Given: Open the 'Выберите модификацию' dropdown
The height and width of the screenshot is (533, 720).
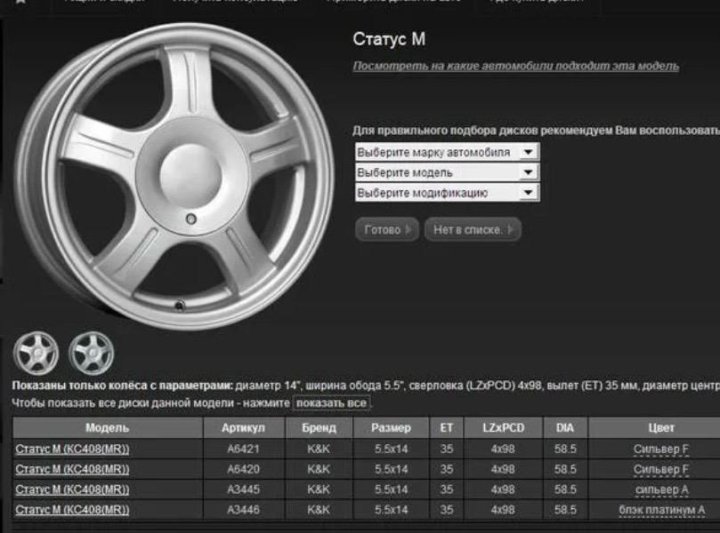Looking at the screenshot, I should [447, 192].
